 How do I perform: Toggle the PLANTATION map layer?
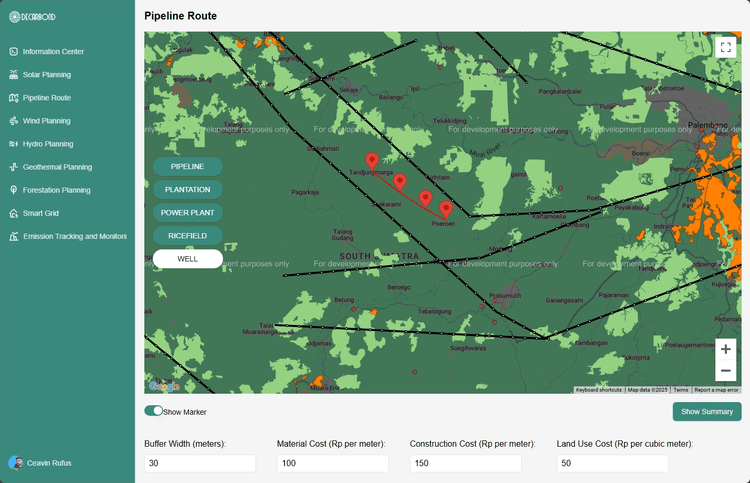click(187, 189)
